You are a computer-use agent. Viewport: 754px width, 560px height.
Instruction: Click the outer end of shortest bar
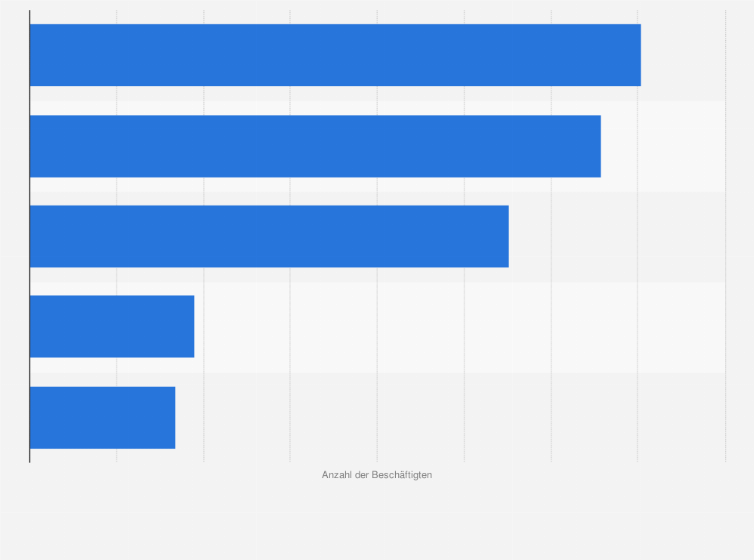click(173, 418)
